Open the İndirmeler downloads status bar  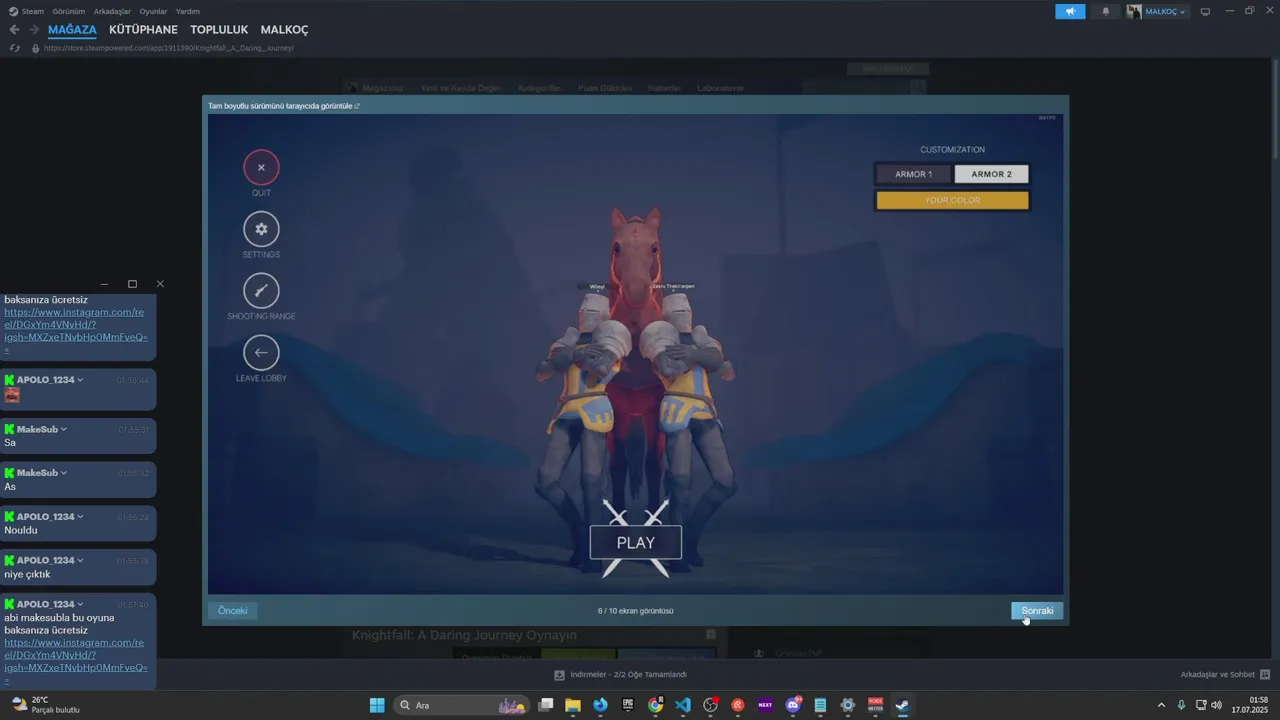[x=620, y=674]
